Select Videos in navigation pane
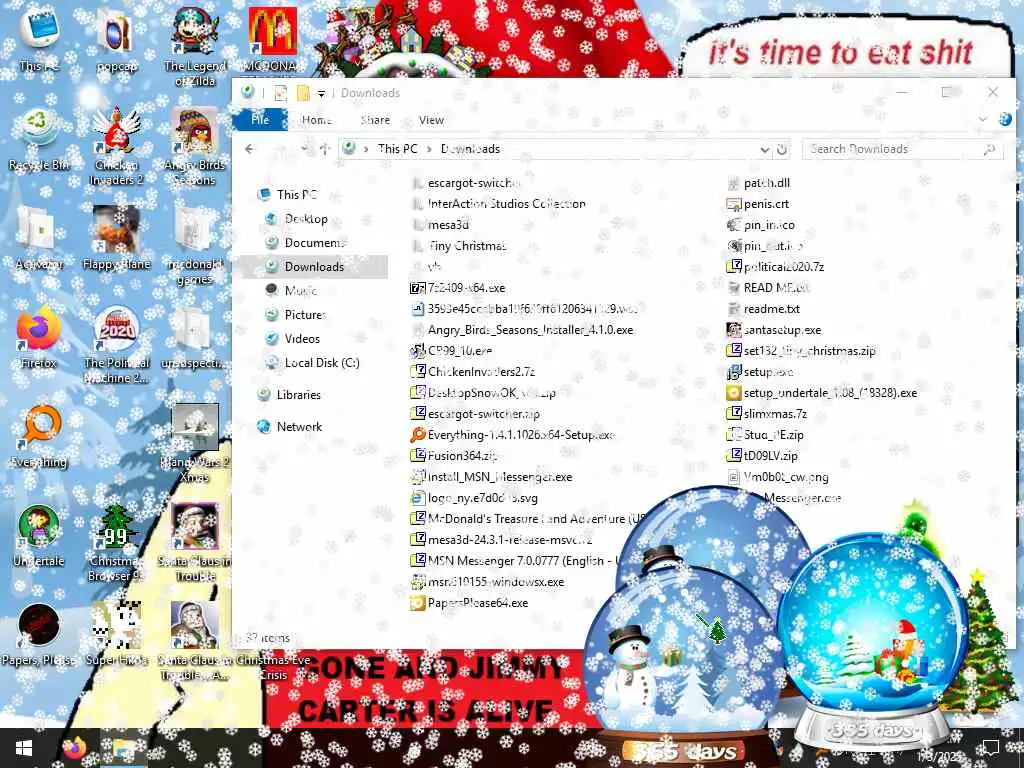The image size is (1024, 768). [x=302, y=338]
